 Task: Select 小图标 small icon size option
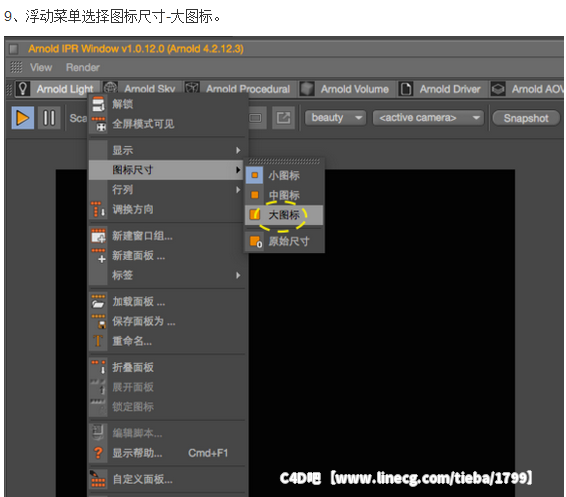284,175
